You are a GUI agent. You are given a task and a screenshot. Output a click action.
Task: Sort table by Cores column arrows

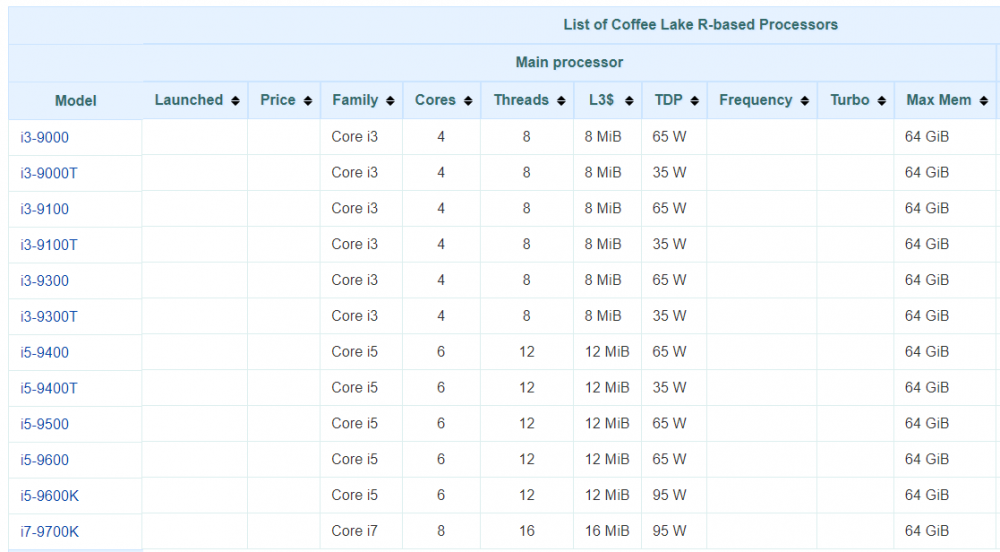click(468, 101)
